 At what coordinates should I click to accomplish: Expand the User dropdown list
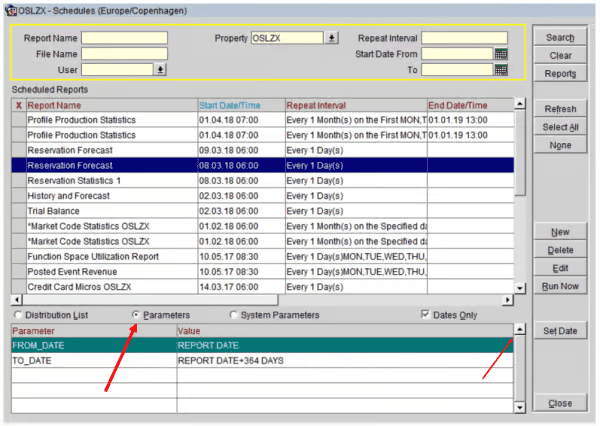[160, 70]
